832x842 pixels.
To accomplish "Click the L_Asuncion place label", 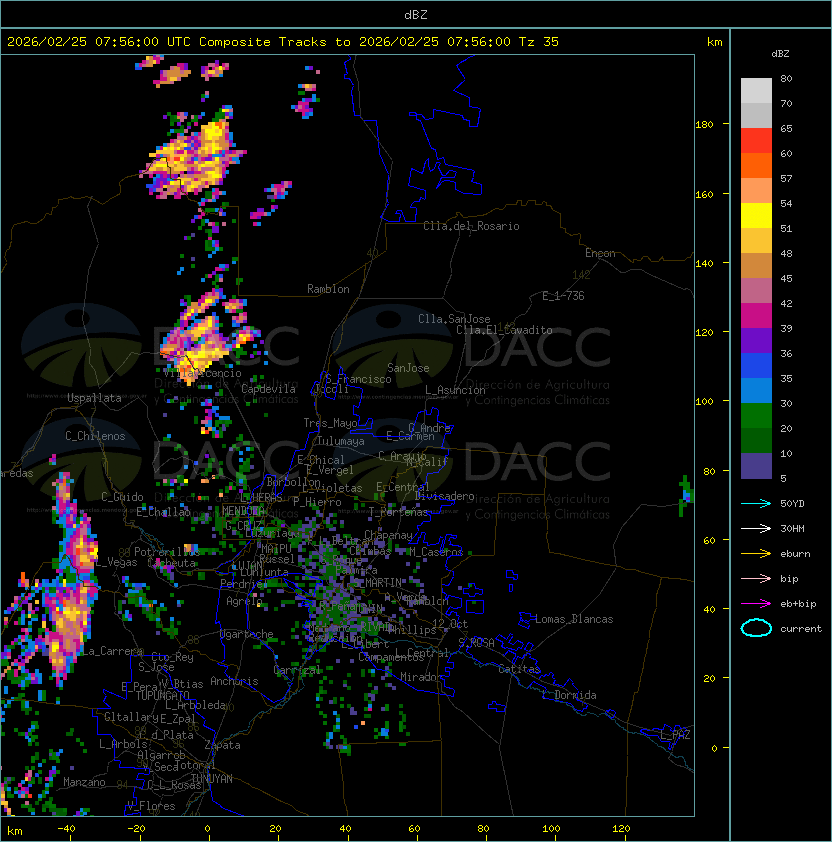I will 455,390.
